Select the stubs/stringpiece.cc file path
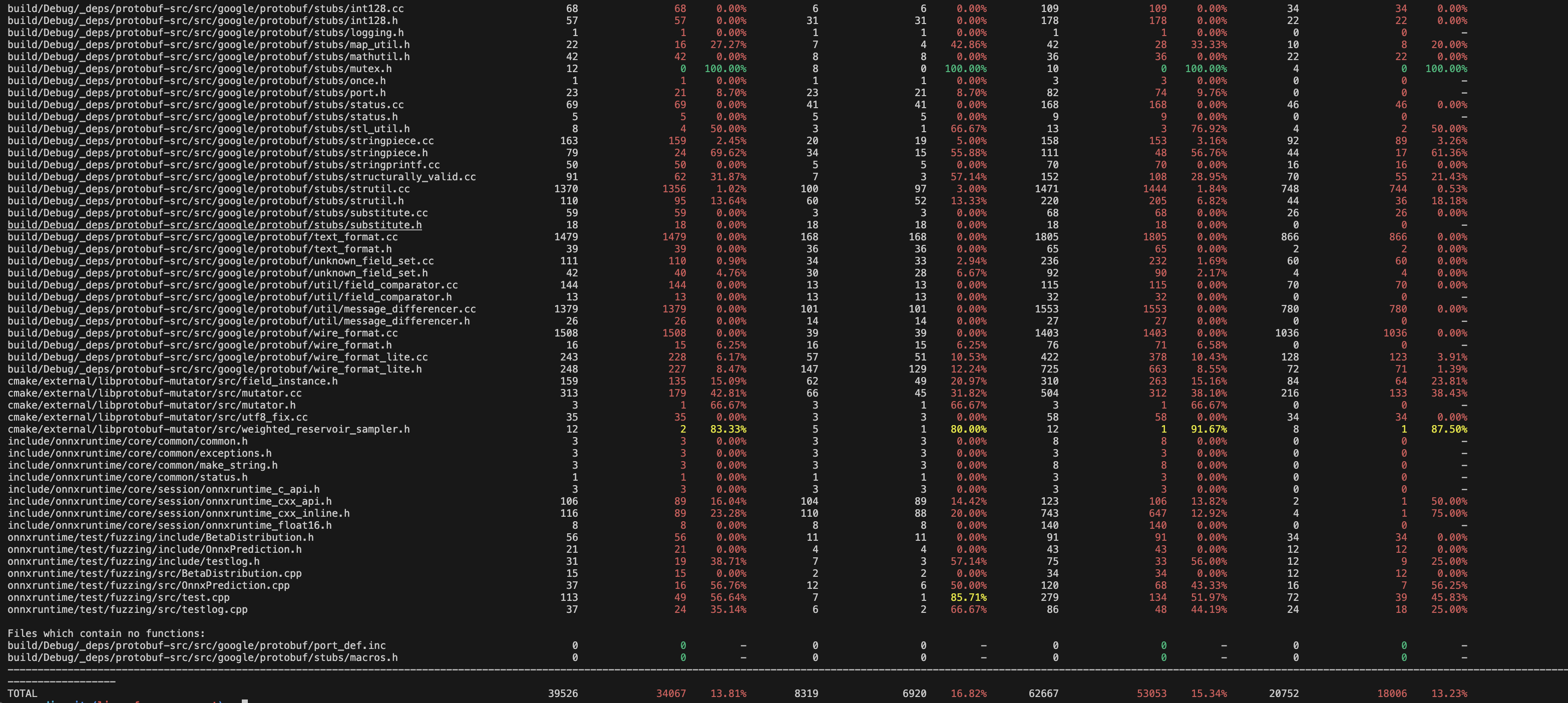This screenshot has height=703, width=1568. click(220, 141)
